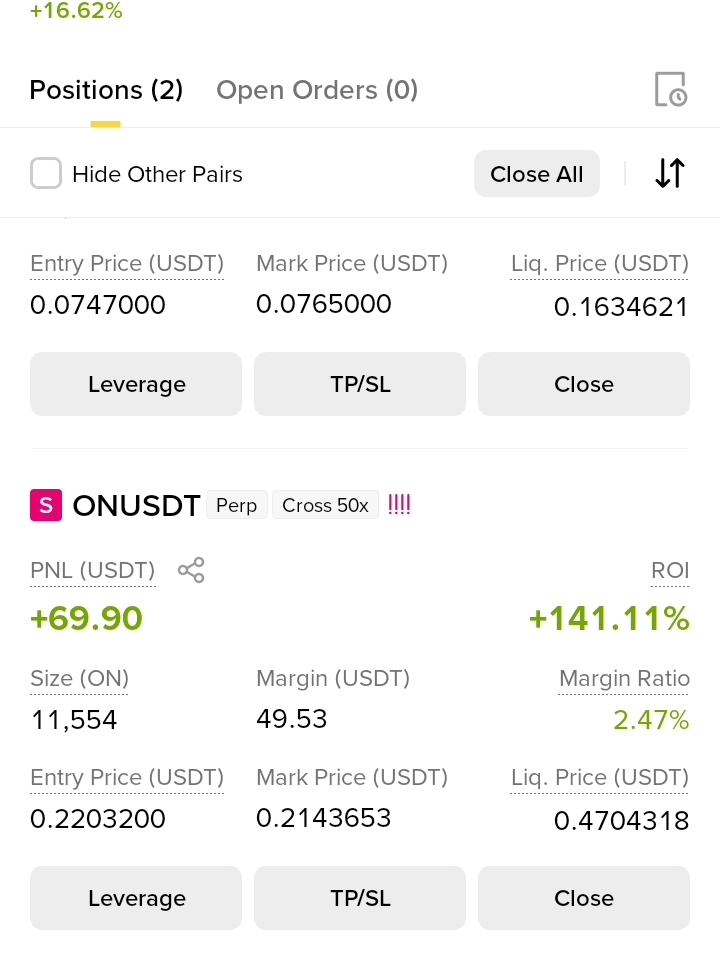Screen dimensions: 720x960
Task: Tap the sort positions arrows icon
Action: [x=670, y=173]
